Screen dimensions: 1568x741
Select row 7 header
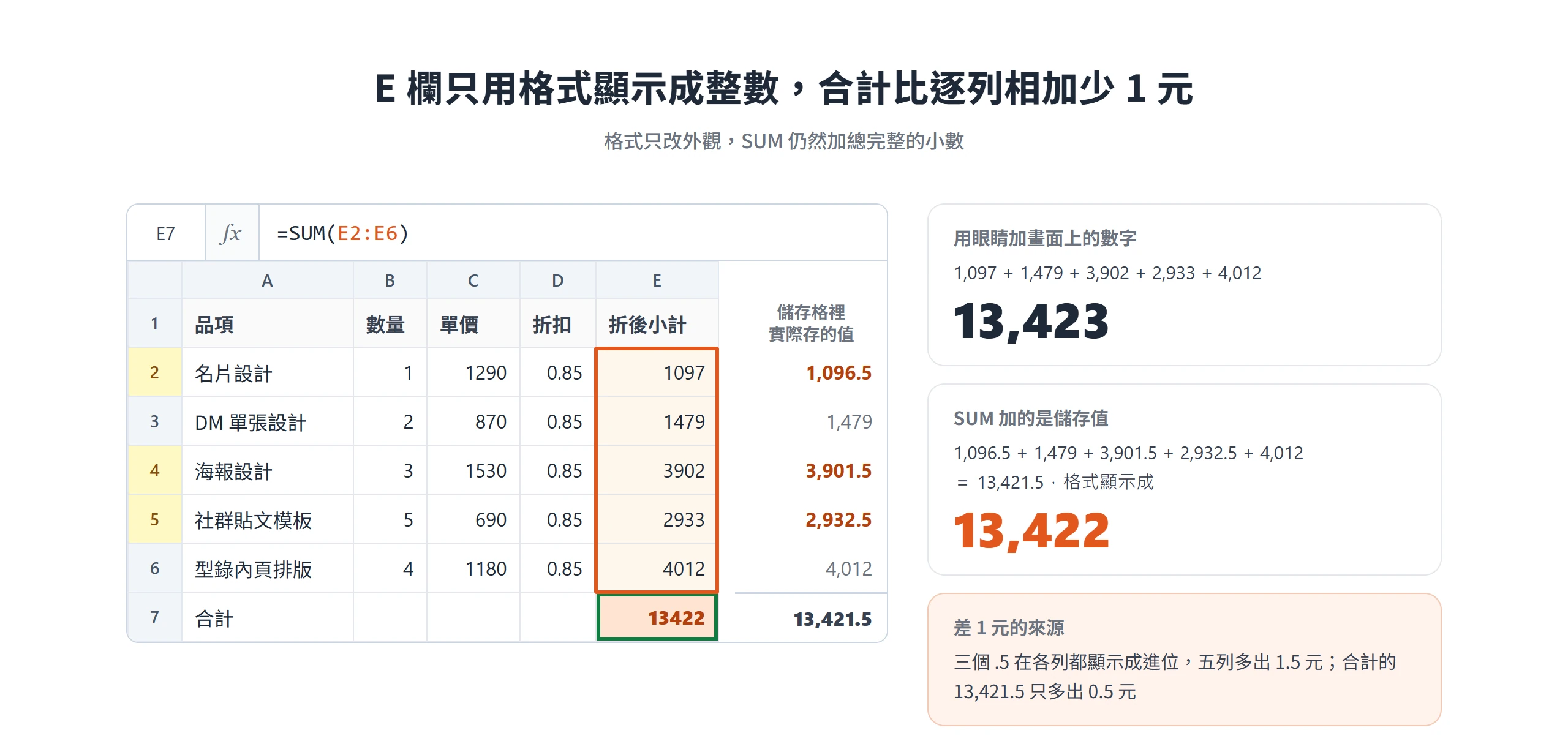click(x=155, y=617)
